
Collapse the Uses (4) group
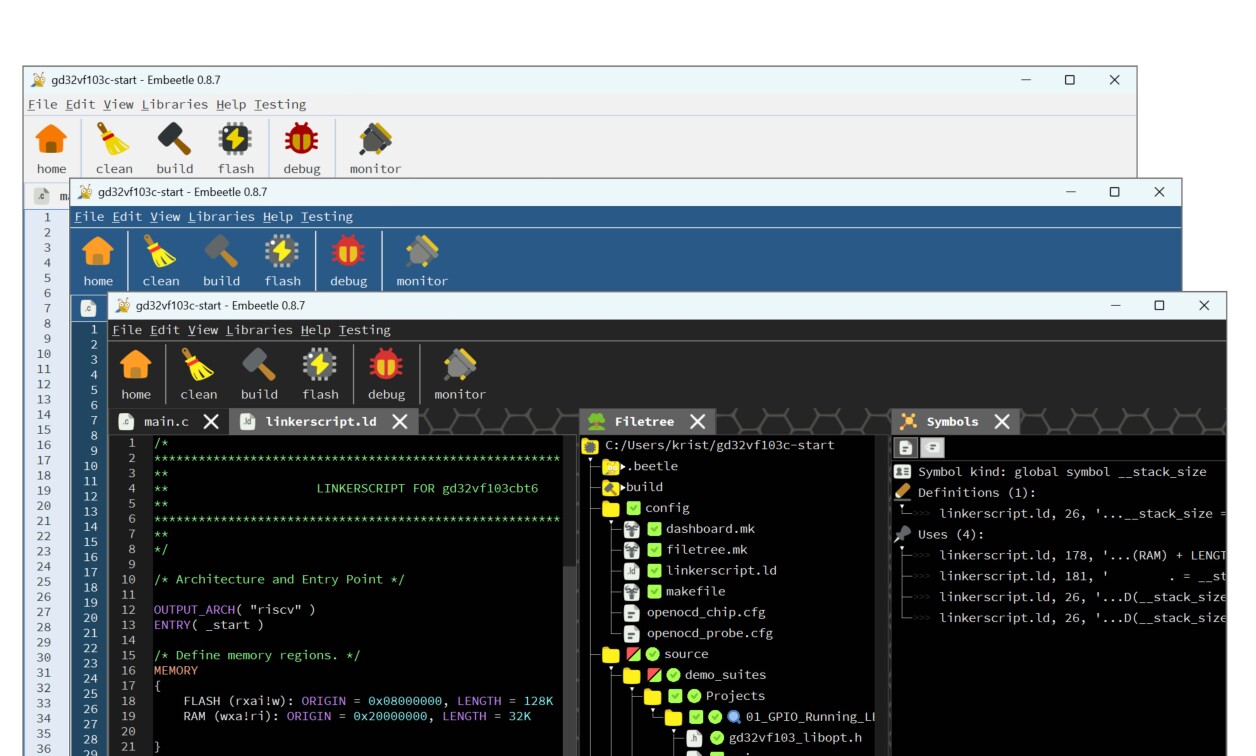click(902, 548)
